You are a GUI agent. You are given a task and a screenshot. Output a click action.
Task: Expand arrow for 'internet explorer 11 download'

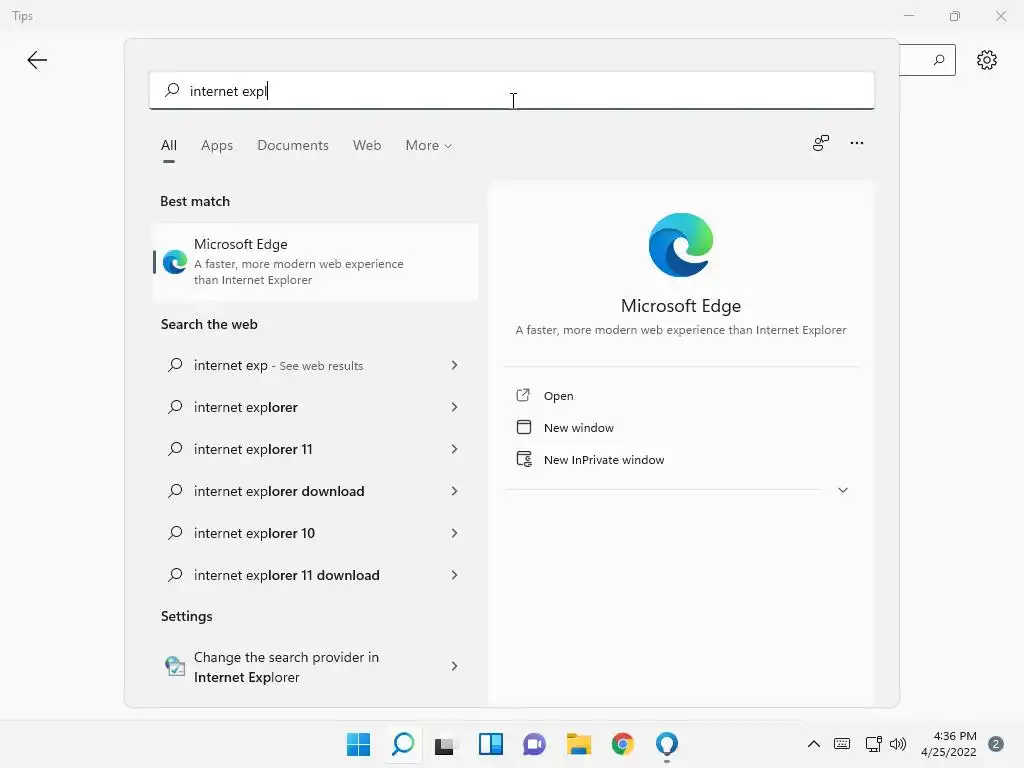pyautogui.click(x=455, y=575)
